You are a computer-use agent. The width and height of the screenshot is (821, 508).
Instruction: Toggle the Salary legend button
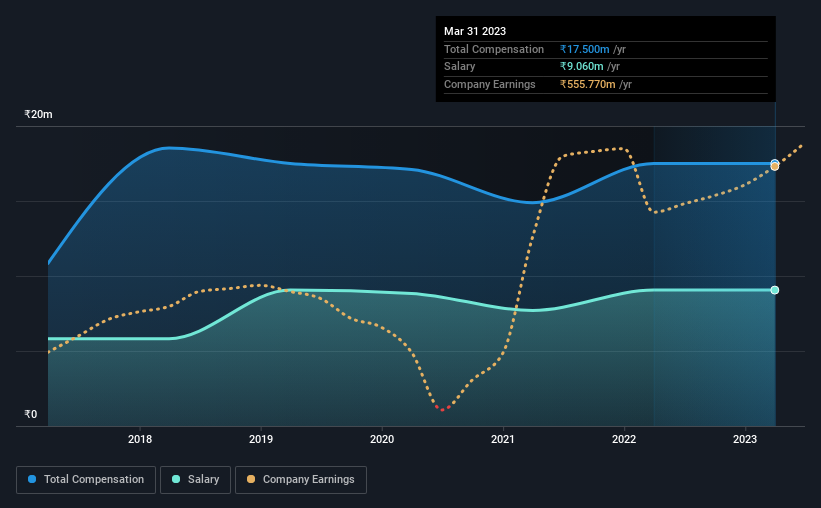(x=195, y=480)
